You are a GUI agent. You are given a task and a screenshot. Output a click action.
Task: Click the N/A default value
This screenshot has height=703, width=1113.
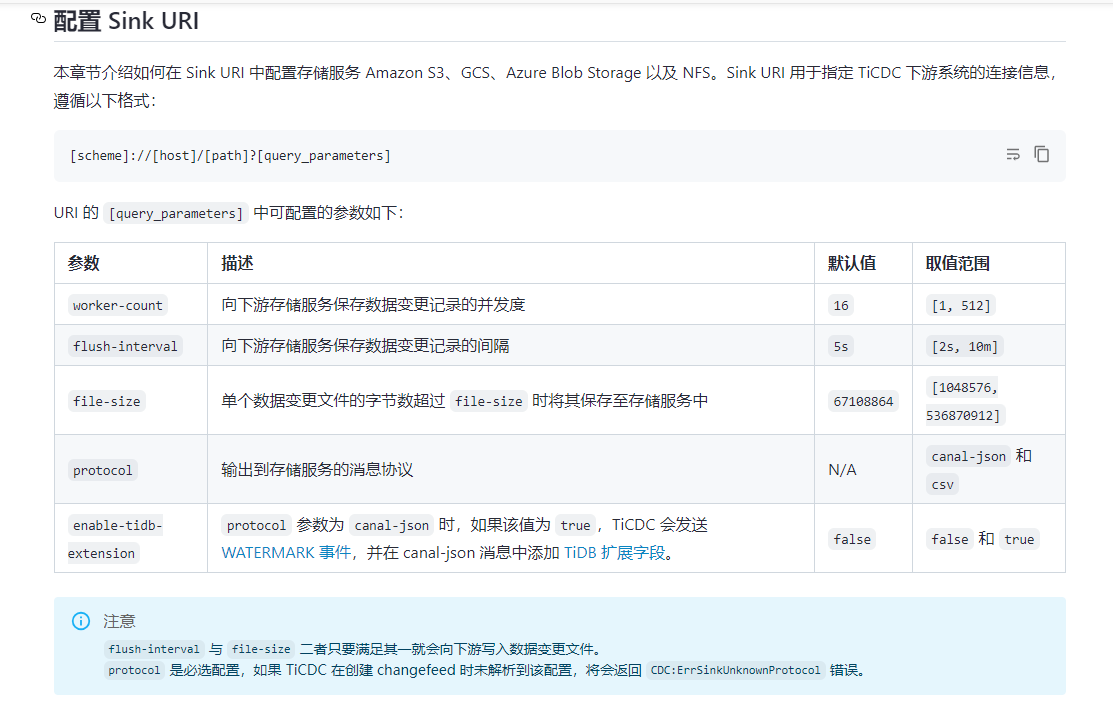843,470
